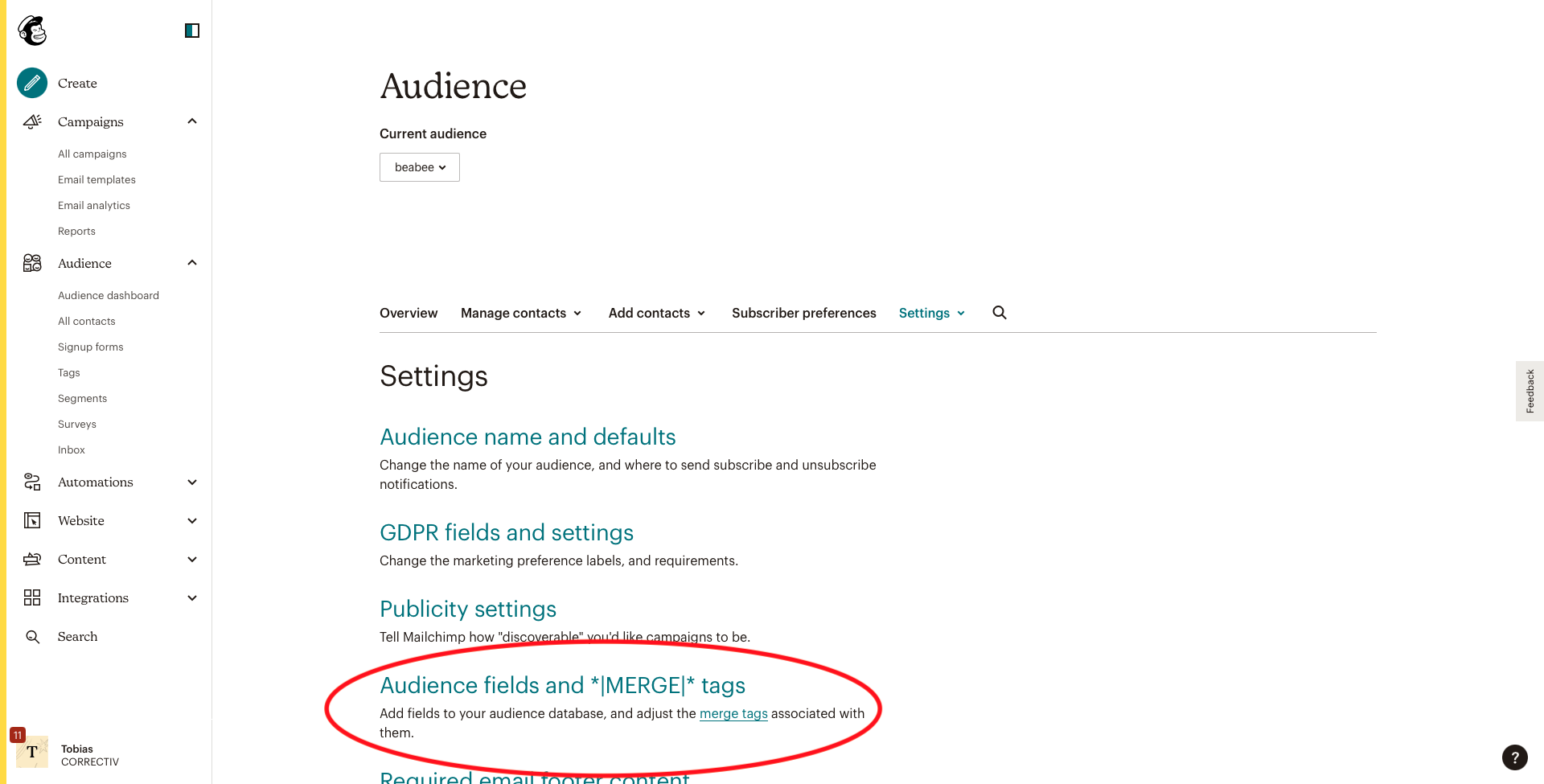
Task: Collapse the Campaigns section chevron
Action: point(192,121)
